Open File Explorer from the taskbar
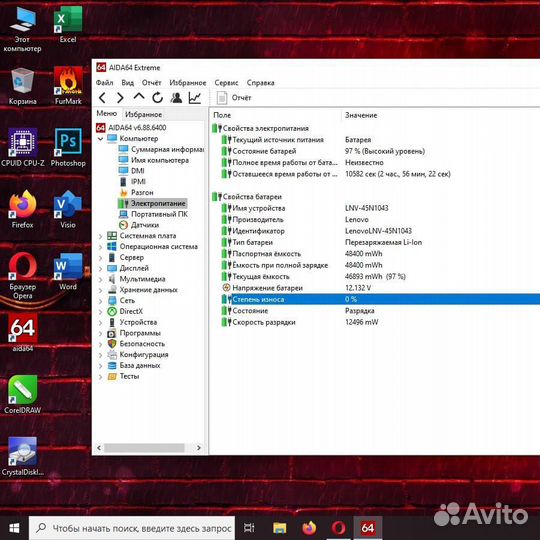The height and width of the screenshot is (540, 540). click(x=280, y=528)
